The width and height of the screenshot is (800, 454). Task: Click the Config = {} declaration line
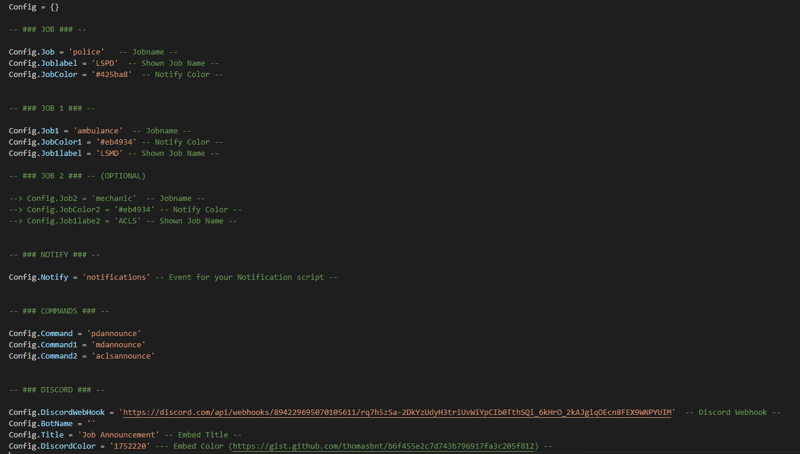click(34, 7)
